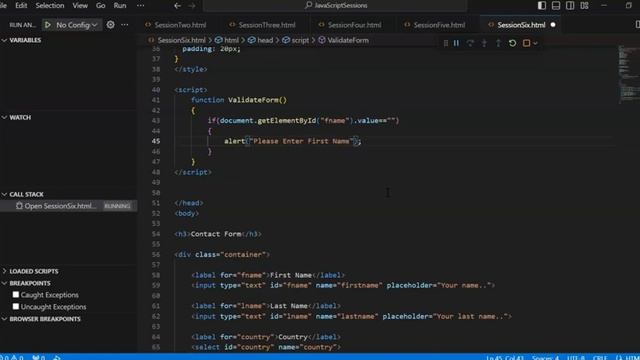Click the ports status bar indicator
Viewport: 640px width, 360px height.
coord(39,357)
